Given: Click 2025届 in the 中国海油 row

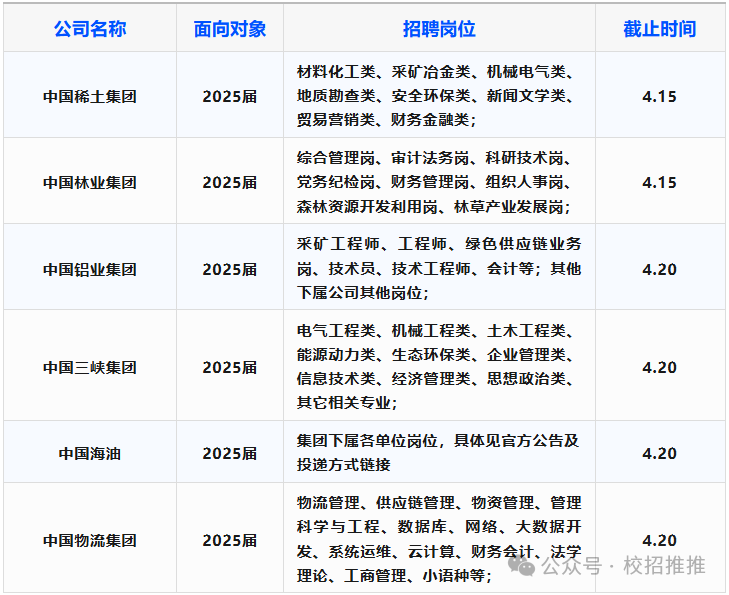Looking at the screenshot, I should point(230,453).
